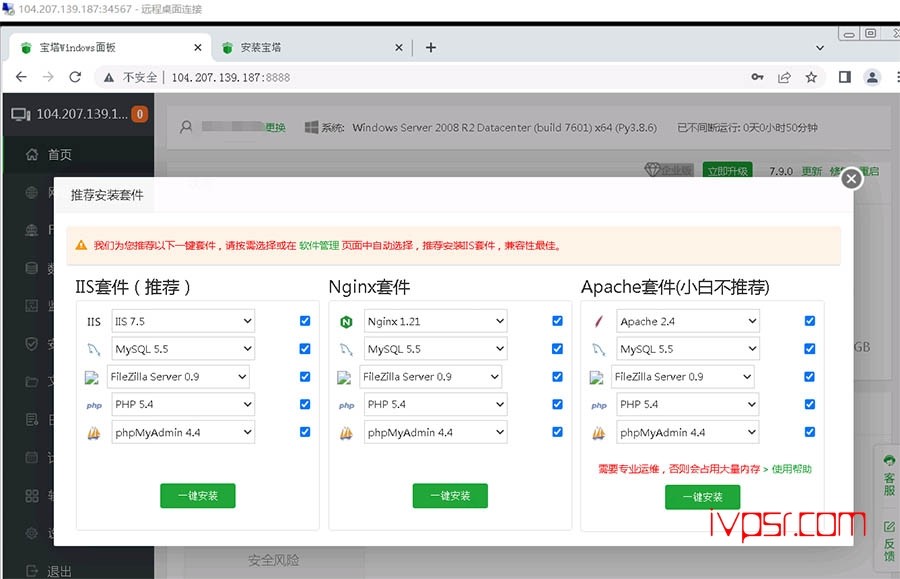Switch to the 宝塔Windows面板 browser tab
The width and height of the screenshot is (900, 579).
coord(109,48)
